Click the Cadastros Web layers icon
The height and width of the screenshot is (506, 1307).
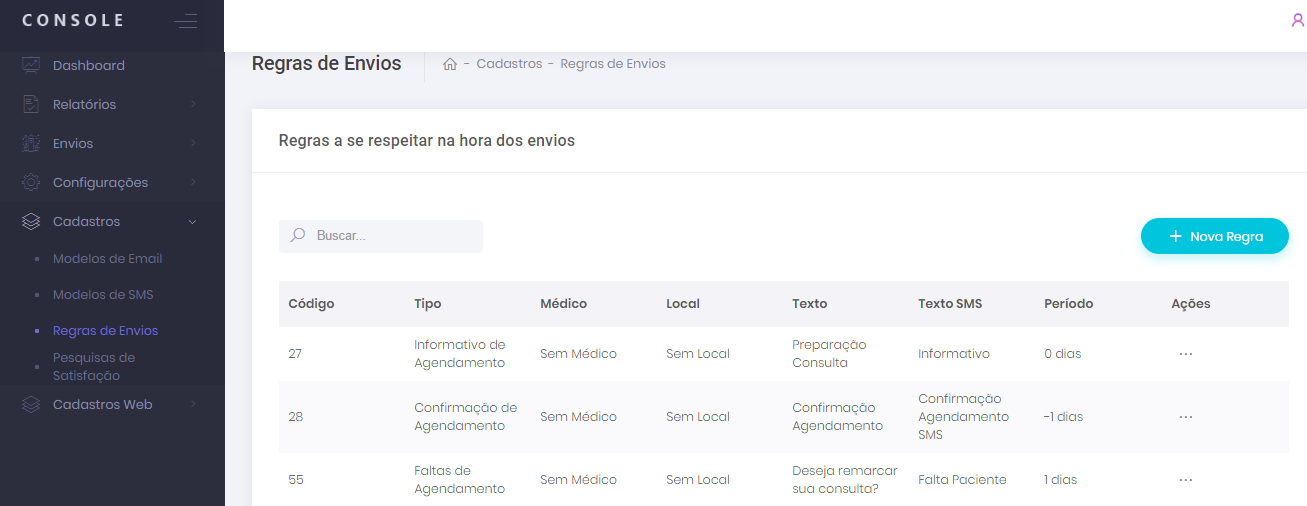(31, 404)
